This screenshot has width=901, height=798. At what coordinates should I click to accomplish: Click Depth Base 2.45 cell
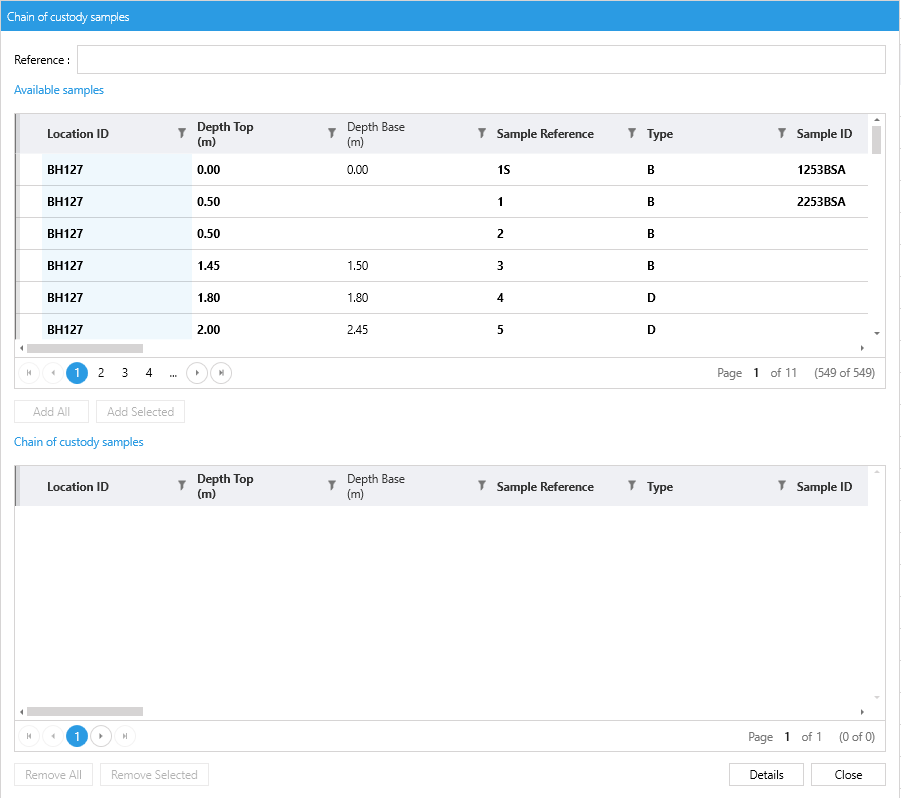(417, 330)
